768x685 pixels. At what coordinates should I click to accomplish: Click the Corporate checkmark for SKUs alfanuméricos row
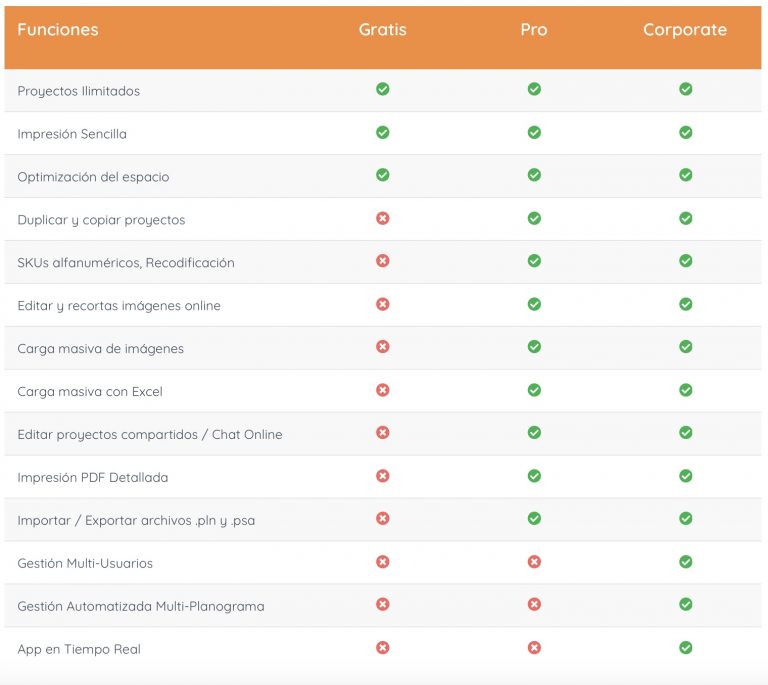(x=685, y=261)
